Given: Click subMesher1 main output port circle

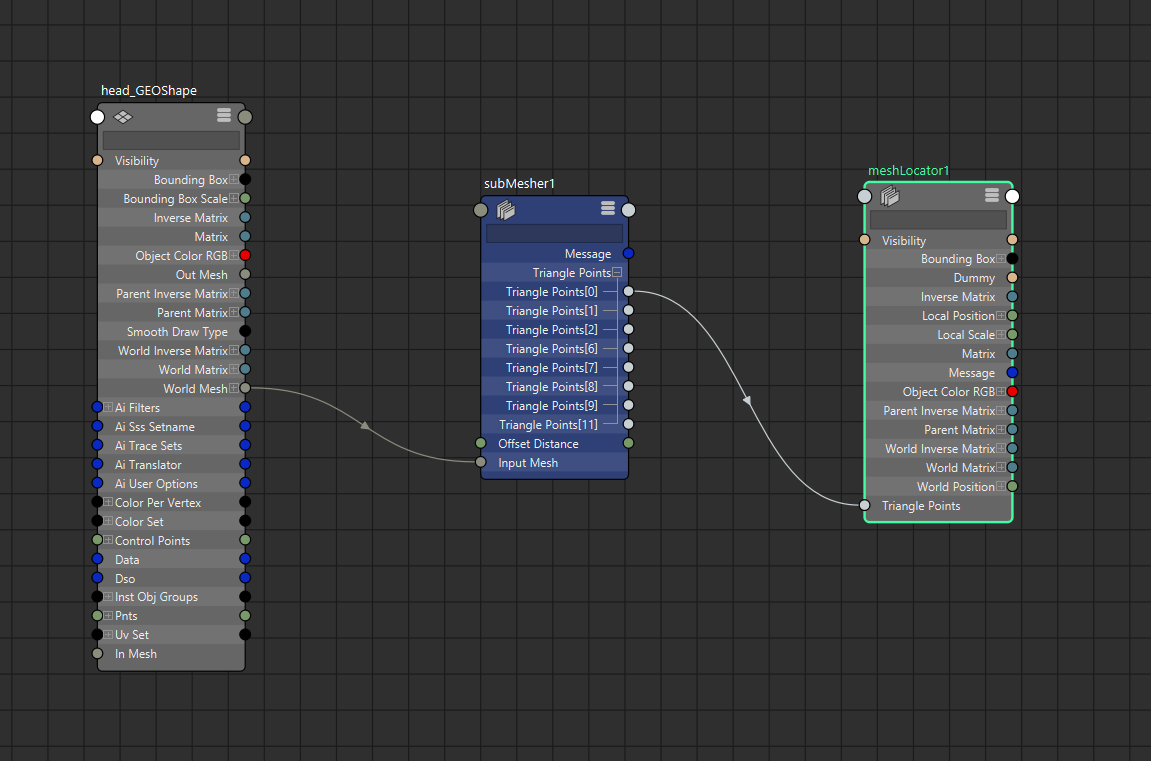Looking at the screenshot, I should tap(628, 210).
